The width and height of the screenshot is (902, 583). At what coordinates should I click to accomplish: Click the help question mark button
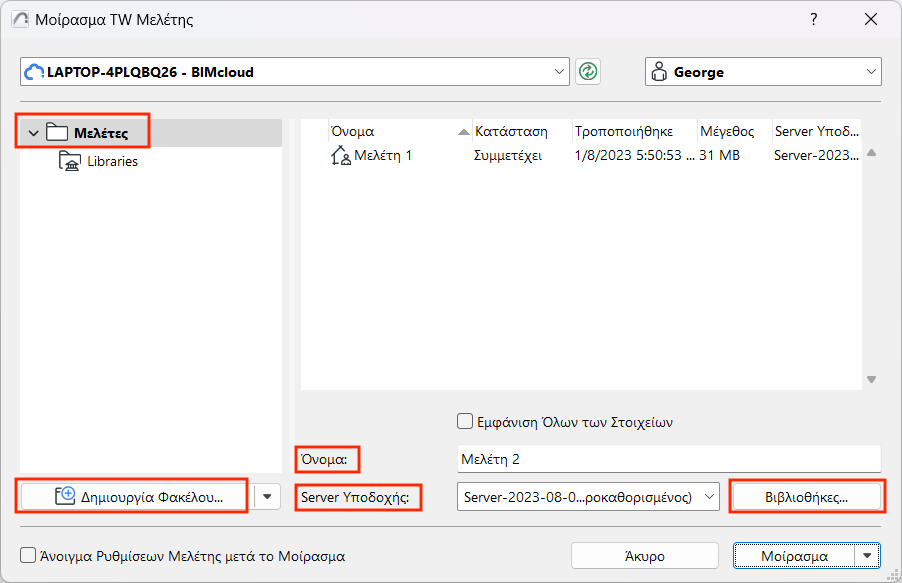click(x=813, y=19)
